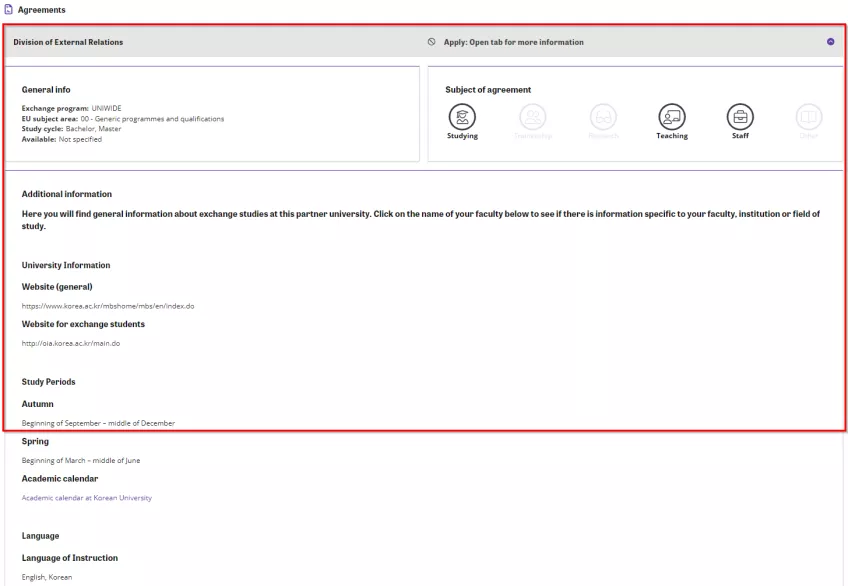Click the prohibited icon beside Apply
Viewport: 848px width, 586px height.
tap(431, 42)
